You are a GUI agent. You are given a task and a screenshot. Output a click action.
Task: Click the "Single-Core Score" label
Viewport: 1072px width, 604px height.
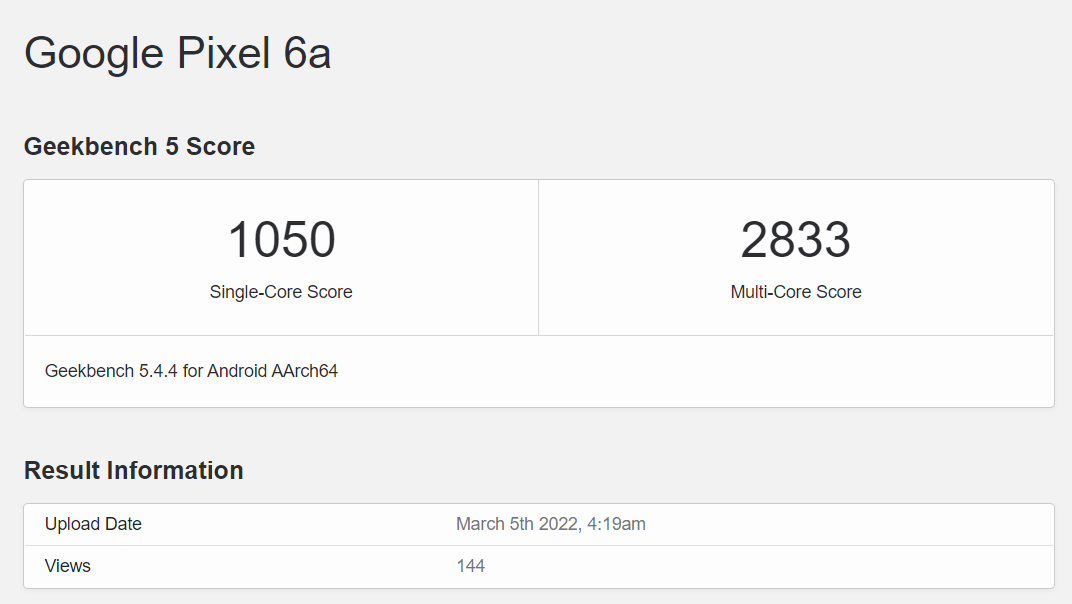[281, 292]
